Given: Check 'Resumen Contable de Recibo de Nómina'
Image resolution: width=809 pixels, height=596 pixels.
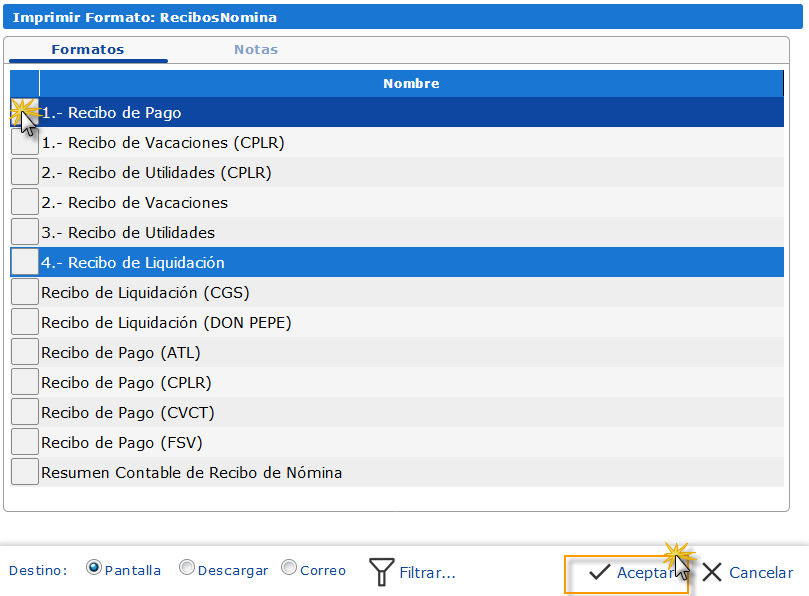Looking at the screenshot, I should point(24,471).
